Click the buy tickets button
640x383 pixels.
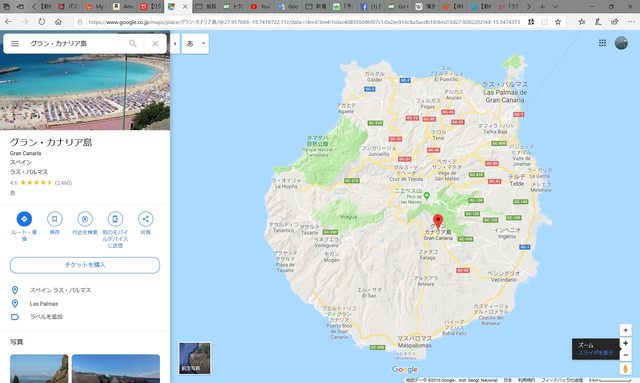coord(85,265)
